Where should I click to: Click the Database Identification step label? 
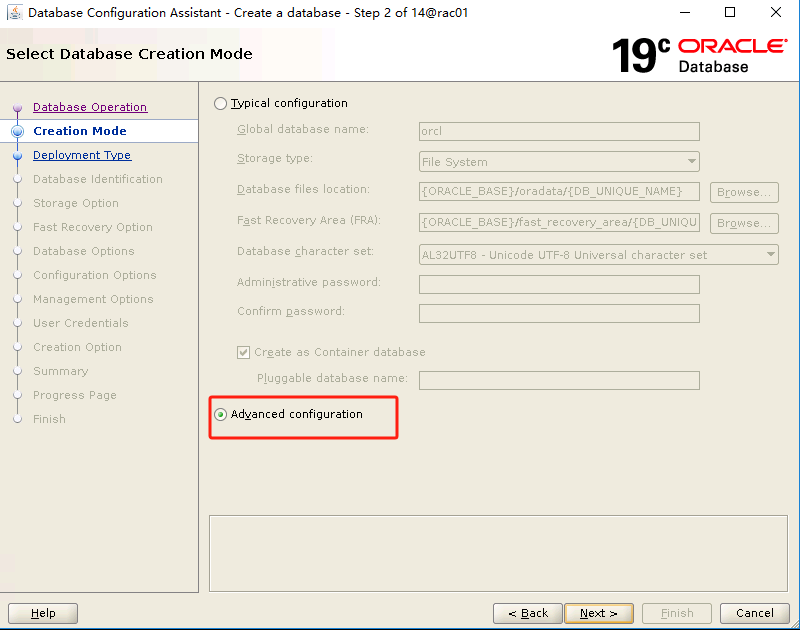98,179
